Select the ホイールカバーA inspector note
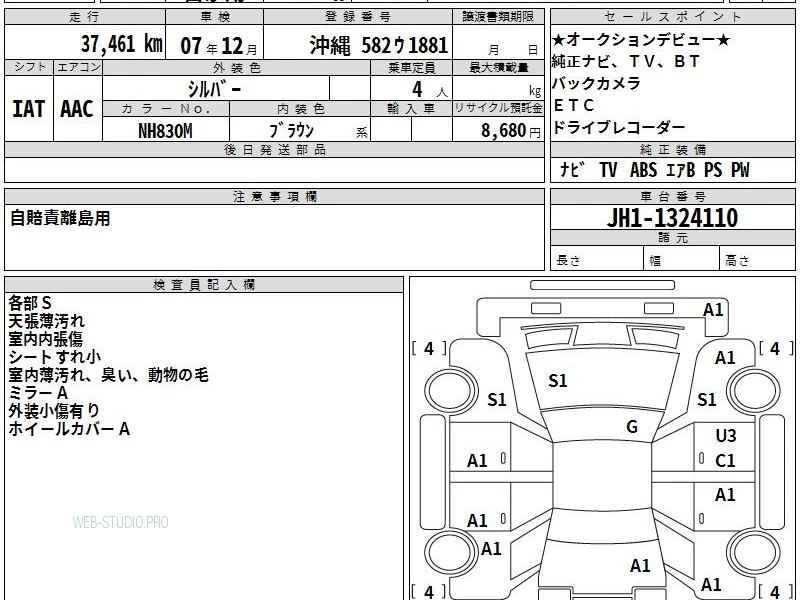 point(69,429)
